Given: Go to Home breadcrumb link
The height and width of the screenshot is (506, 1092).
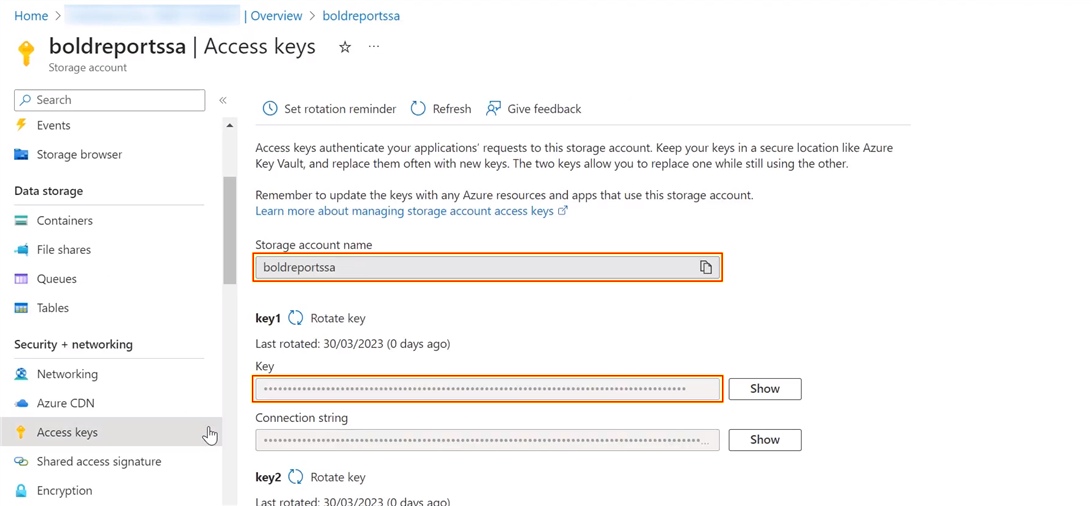Looking at the screenshot, I should (31, 15).
